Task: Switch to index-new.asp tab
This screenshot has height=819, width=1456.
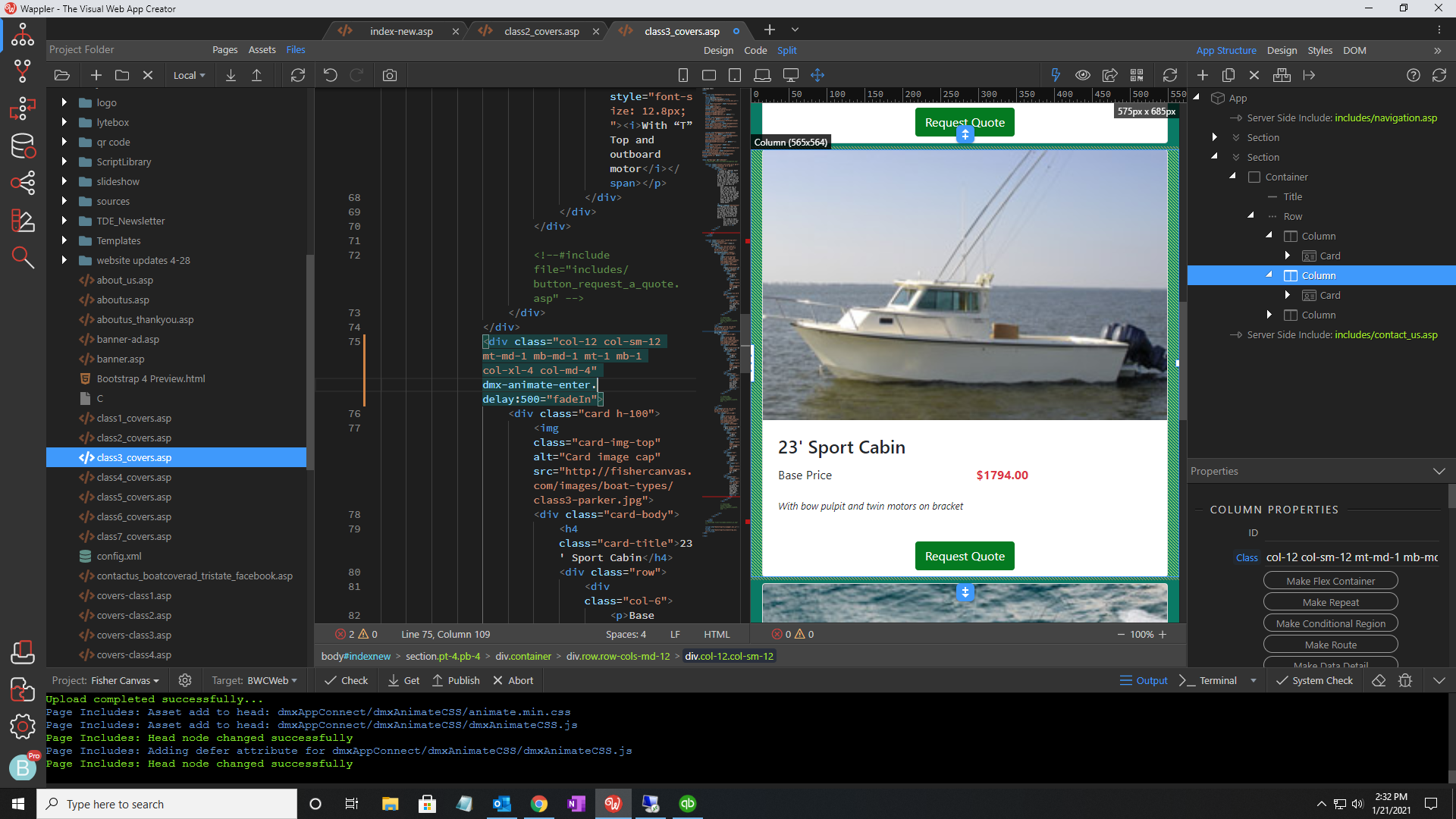Action: 401,31
